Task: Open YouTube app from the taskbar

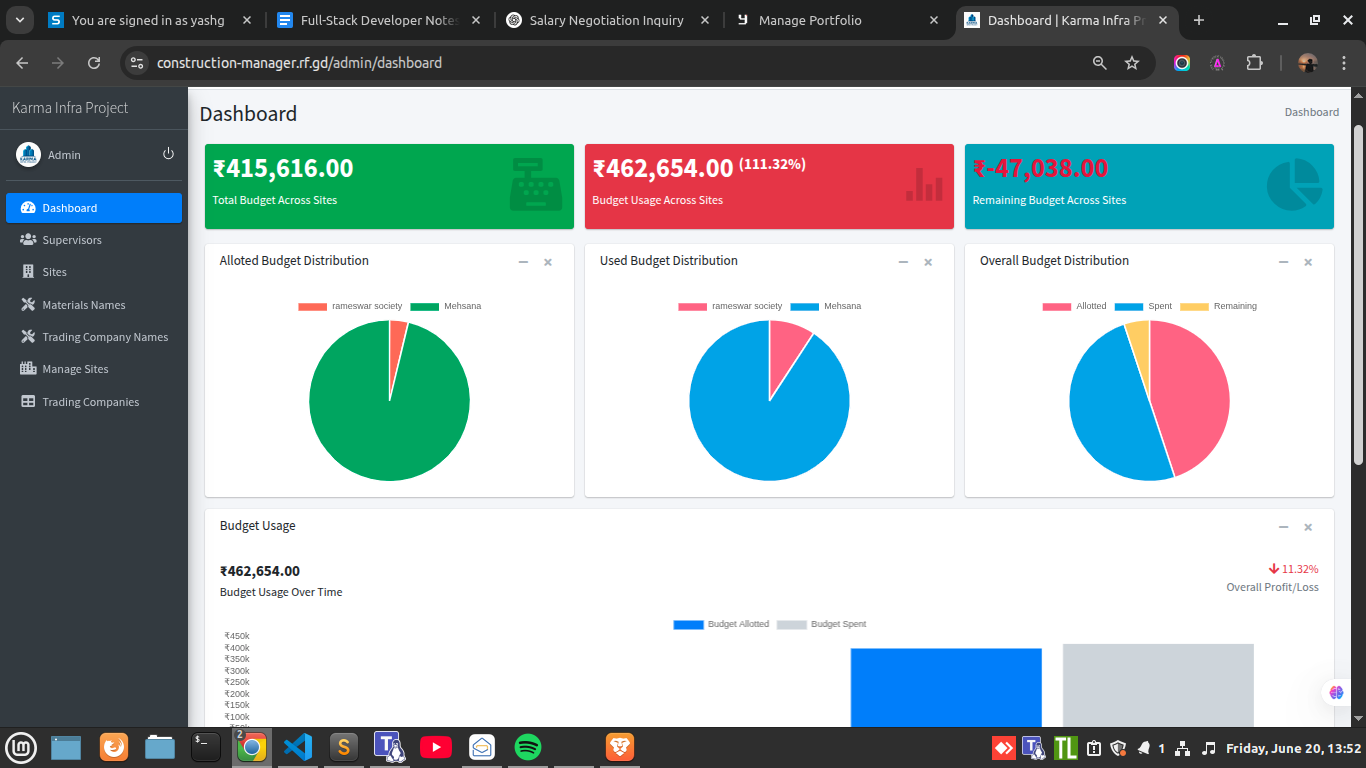Action: [435, 747]
